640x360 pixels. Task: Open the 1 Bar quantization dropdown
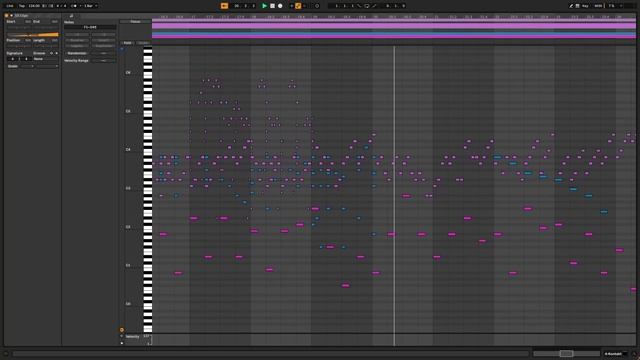(91, 6)
